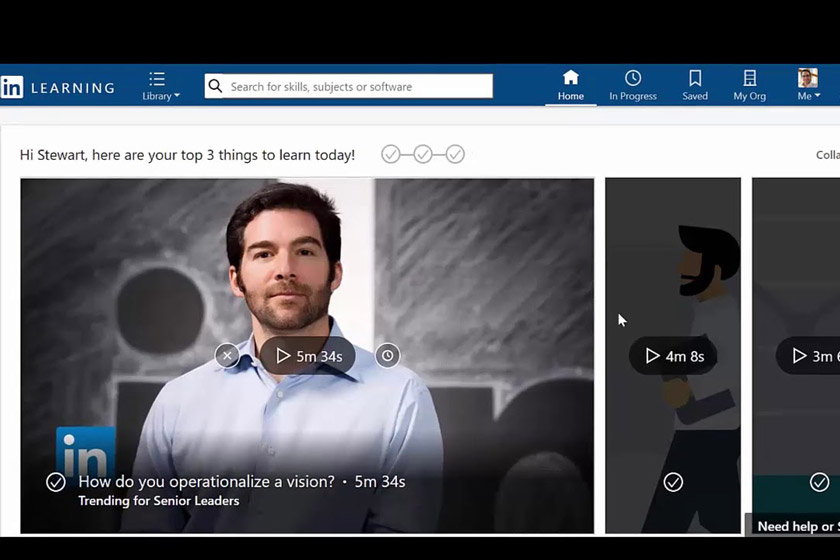
Task: Click the third progress step checkmark
Action: tap(455, 154)
